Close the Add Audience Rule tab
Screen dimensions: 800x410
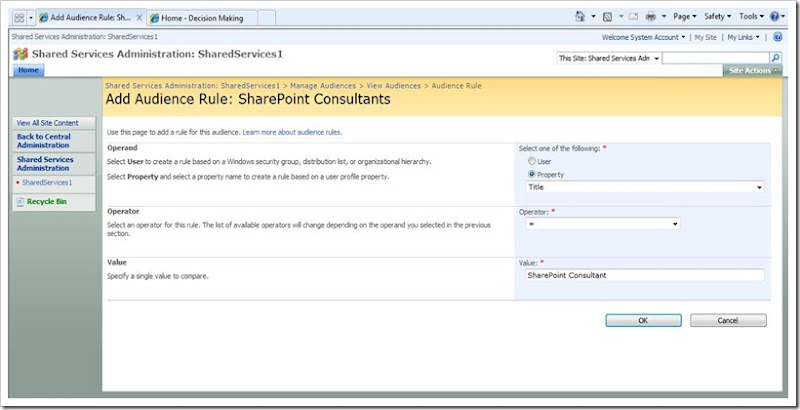(140, 17)
